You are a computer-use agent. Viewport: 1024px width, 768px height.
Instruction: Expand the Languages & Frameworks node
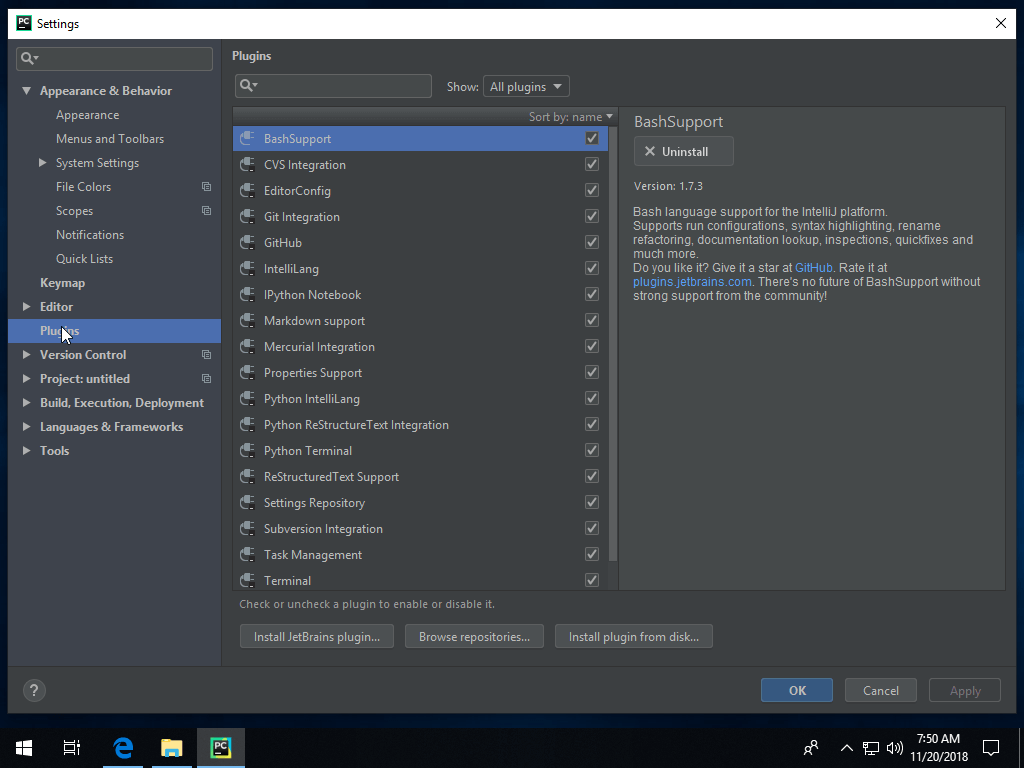[x=26, y=426]
